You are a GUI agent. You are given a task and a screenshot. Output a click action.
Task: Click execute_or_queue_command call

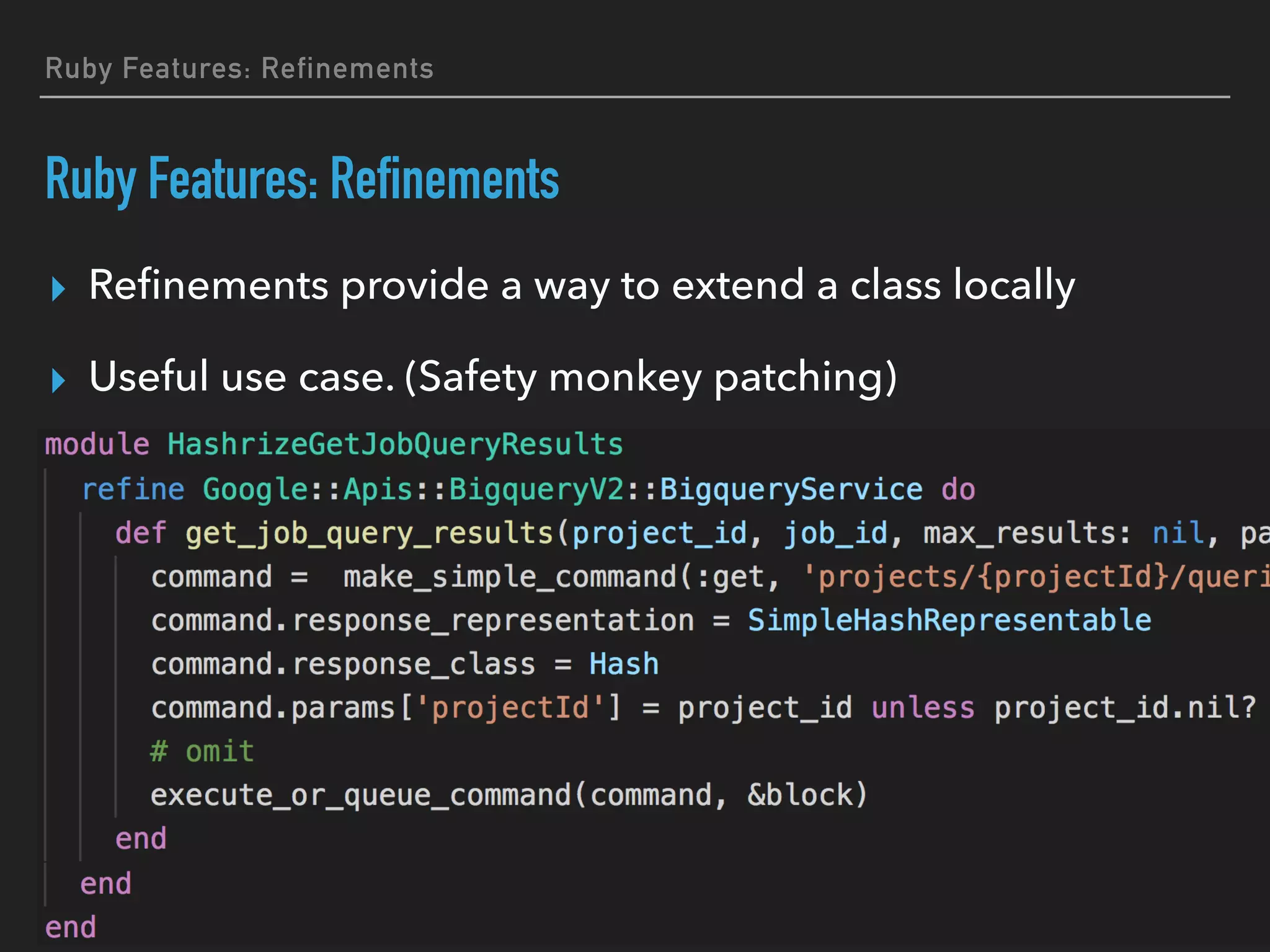pyautogui.click(x=360, y=795)
